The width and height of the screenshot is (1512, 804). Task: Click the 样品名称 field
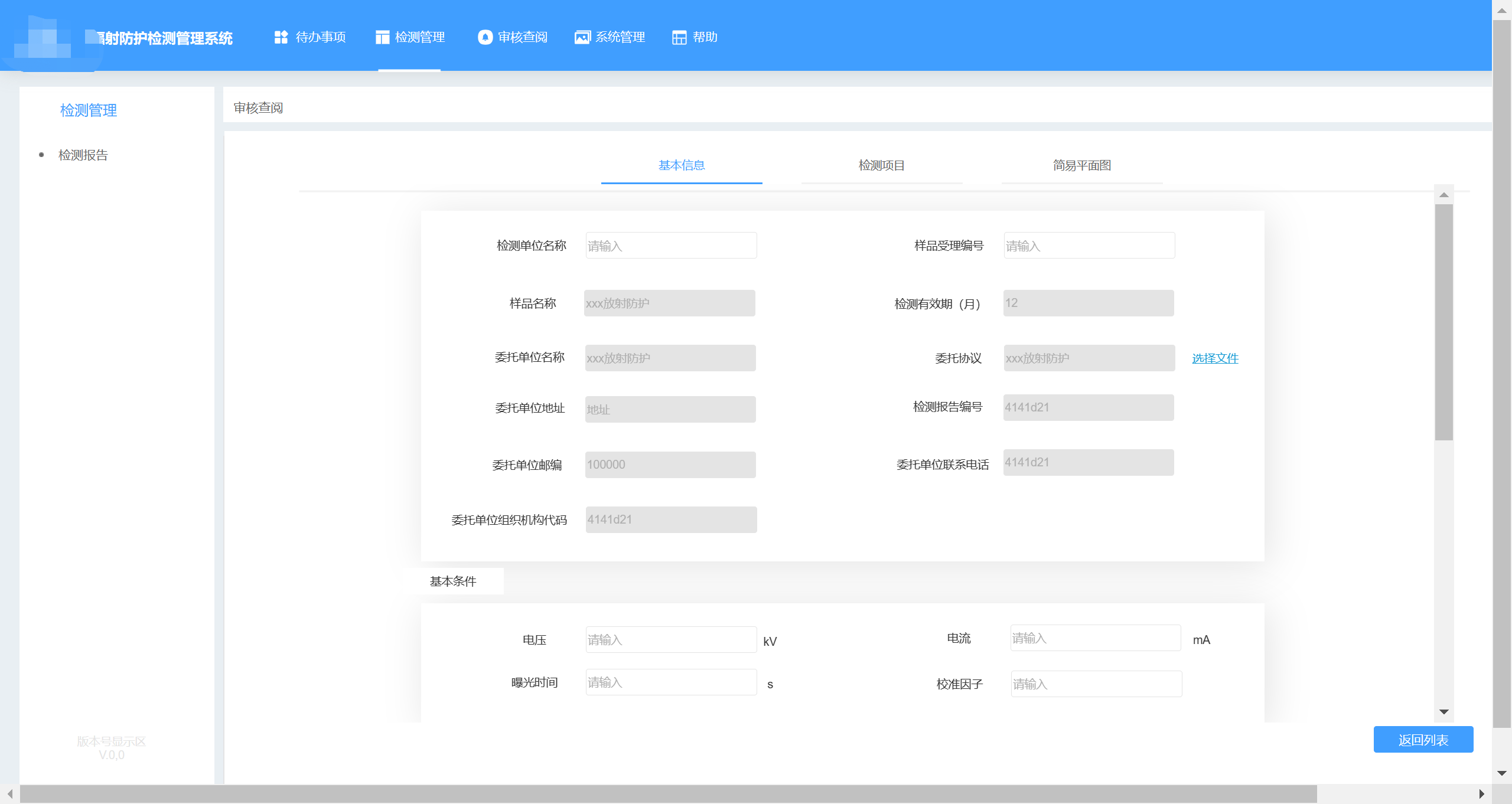pos(670,303)
